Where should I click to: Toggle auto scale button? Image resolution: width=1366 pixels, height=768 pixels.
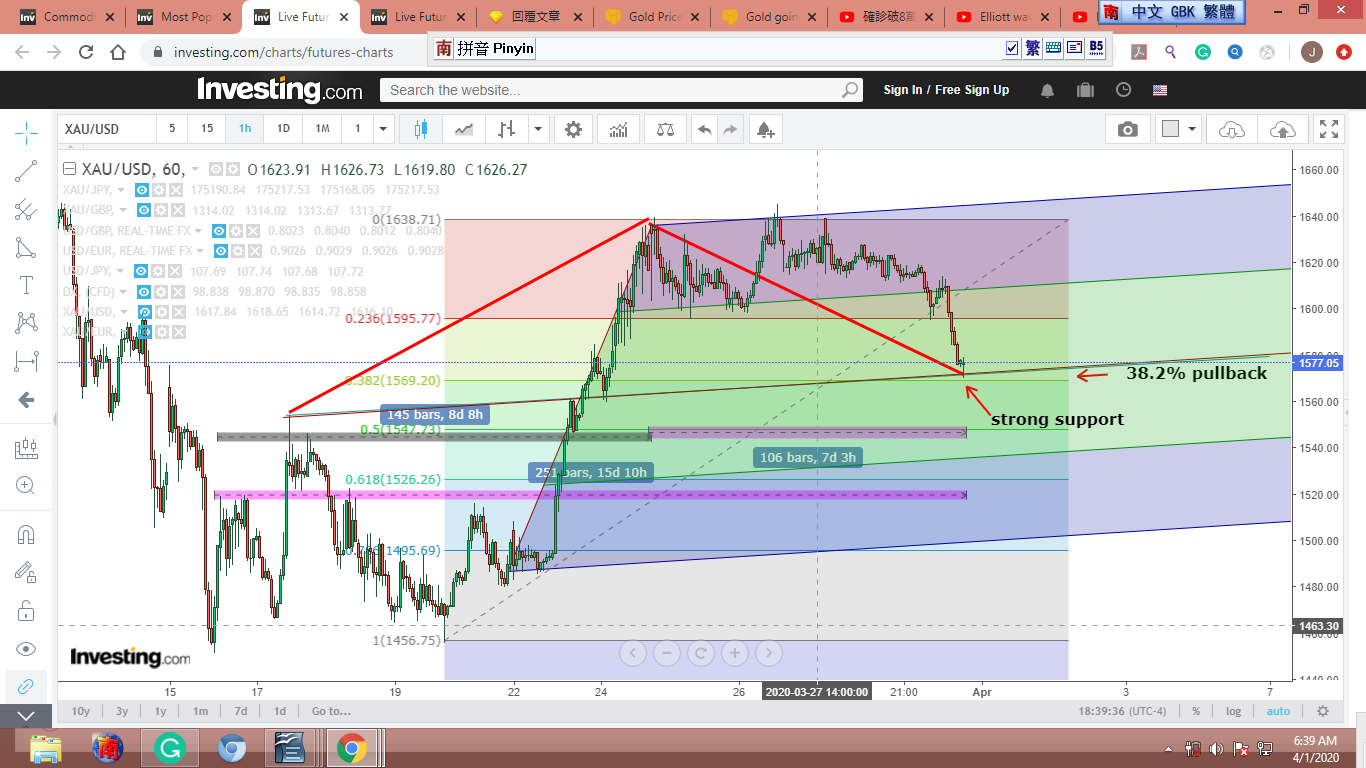click(1278, 711)
